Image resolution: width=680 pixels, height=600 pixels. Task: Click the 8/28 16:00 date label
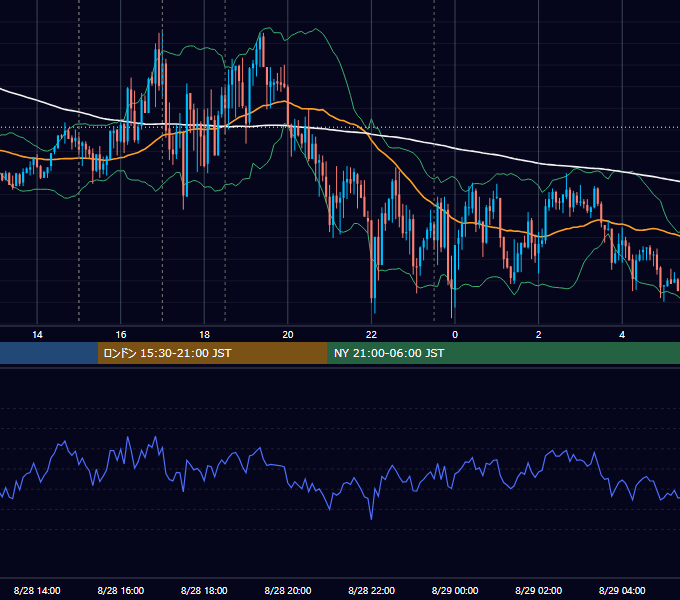[121, 590]
